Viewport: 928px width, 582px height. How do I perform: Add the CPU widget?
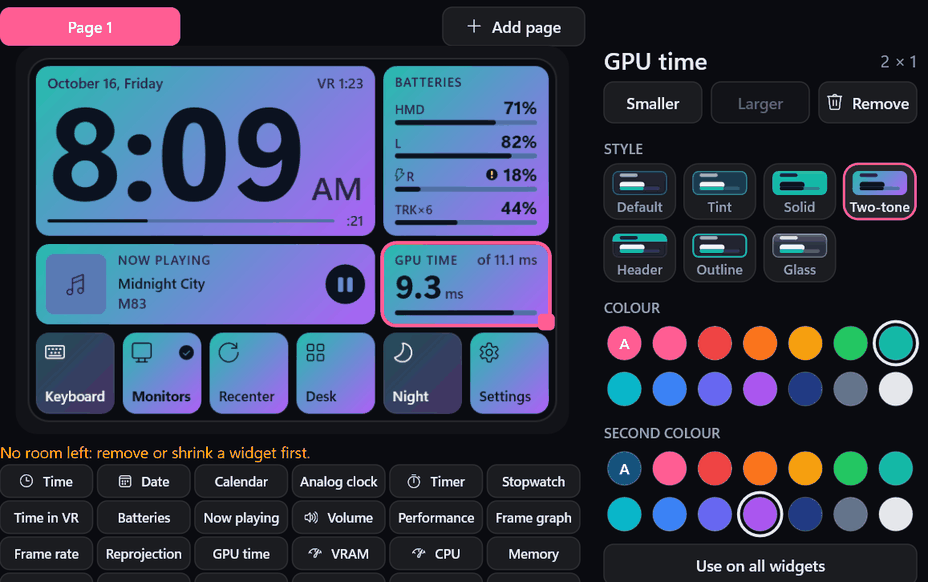[x=436, y=554]
